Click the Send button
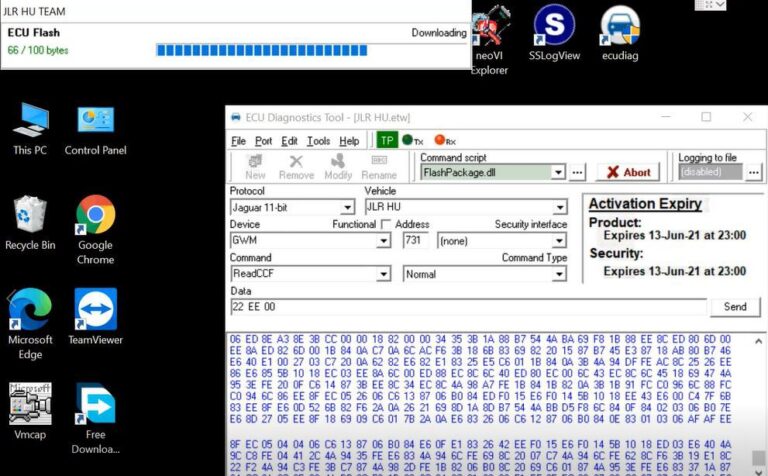 735,307
